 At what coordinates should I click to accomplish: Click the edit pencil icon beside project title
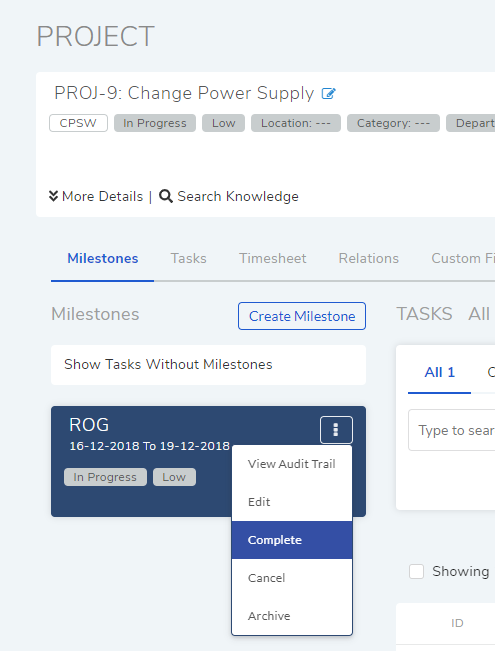tap(328, 93)
